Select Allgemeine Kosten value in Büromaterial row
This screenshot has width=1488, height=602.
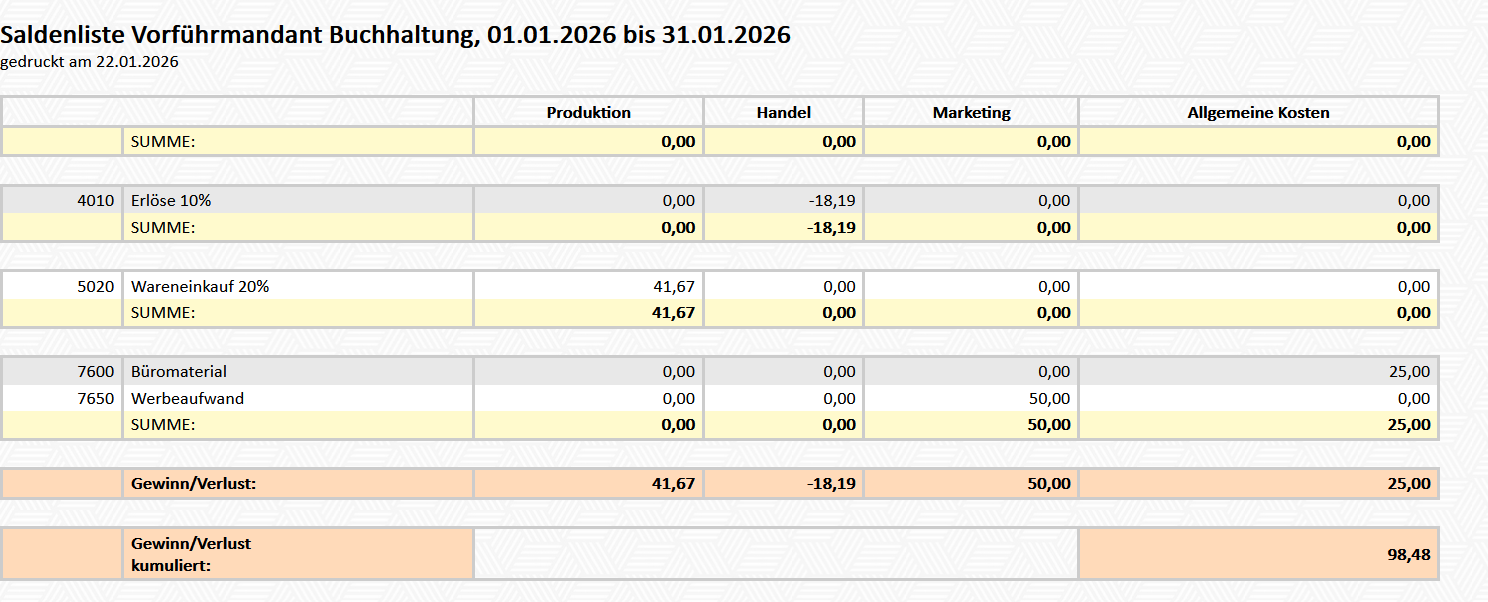[1409, 371]
